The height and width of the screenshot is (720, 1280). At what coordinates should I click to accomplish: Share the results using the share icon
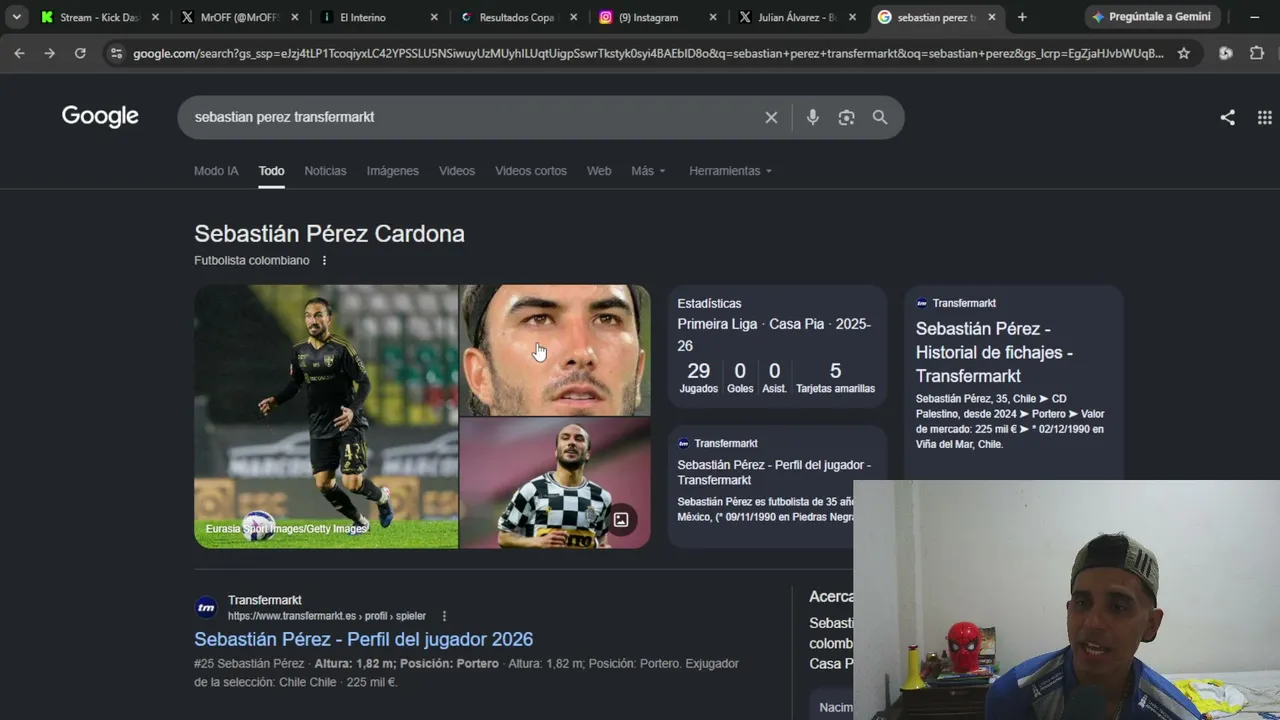point(1227,117)
